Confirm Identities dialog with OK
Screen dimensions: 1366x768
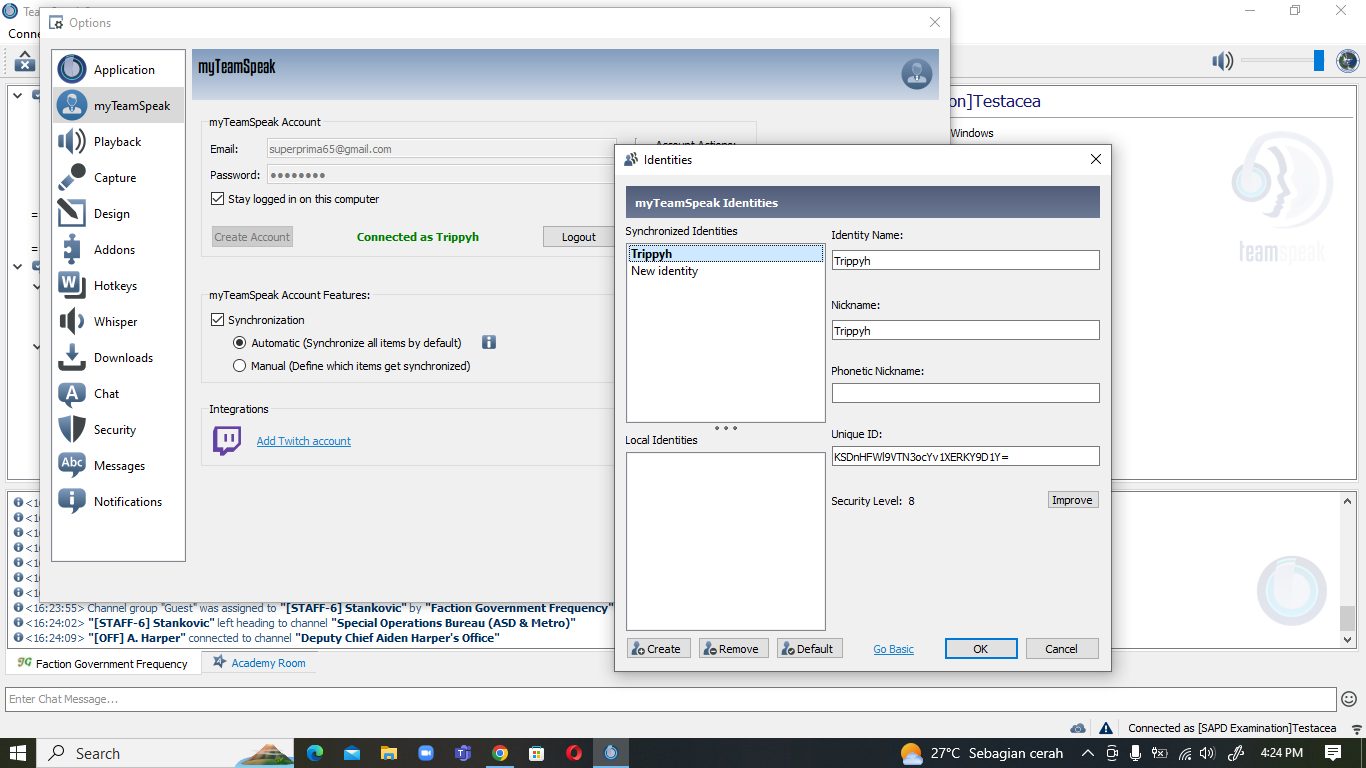(981, 648)
